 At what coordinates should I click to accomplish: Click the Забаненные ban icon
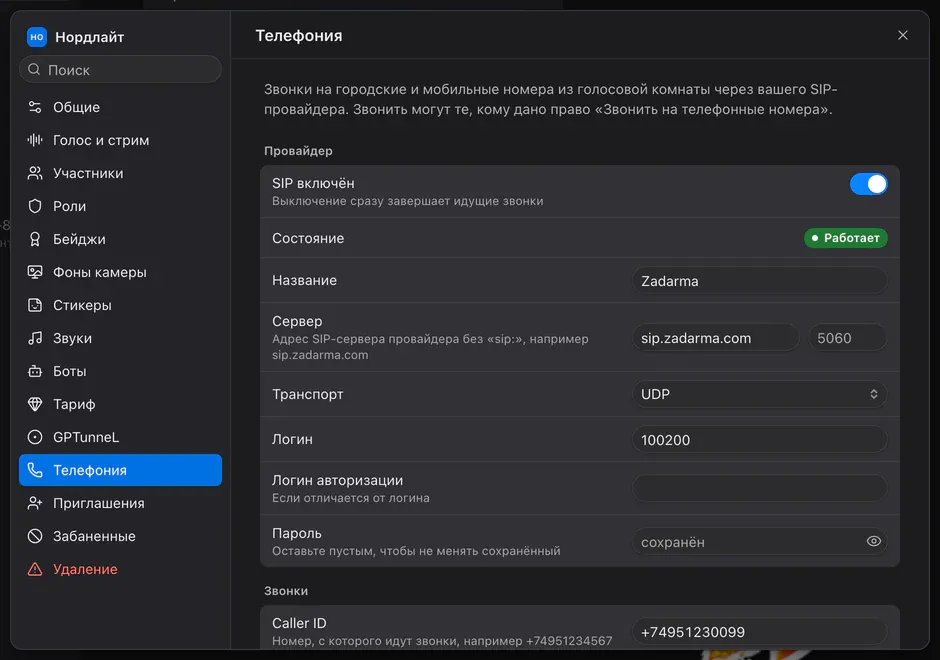coord(35,536)
